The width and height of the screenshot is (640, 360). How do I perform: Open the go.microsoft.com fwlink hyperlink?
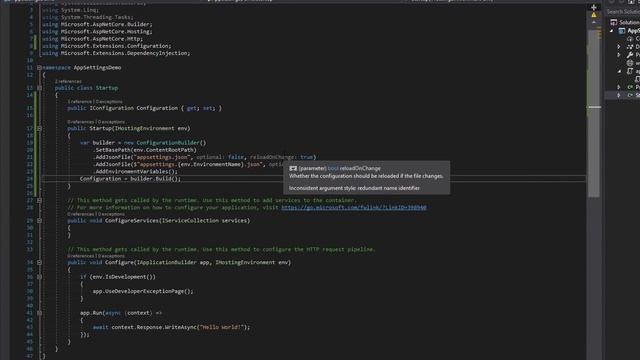[x=353, y=207]
